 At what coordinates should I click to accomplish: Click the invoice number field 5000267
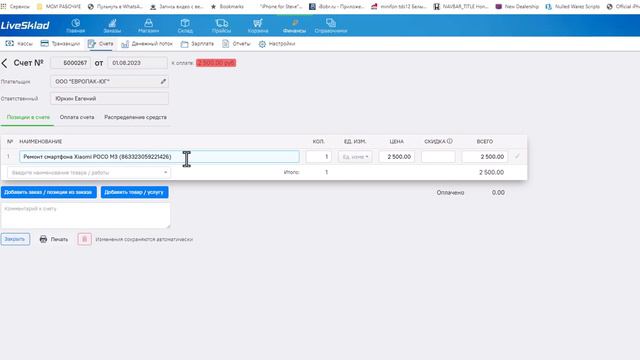tap(70, 63)
